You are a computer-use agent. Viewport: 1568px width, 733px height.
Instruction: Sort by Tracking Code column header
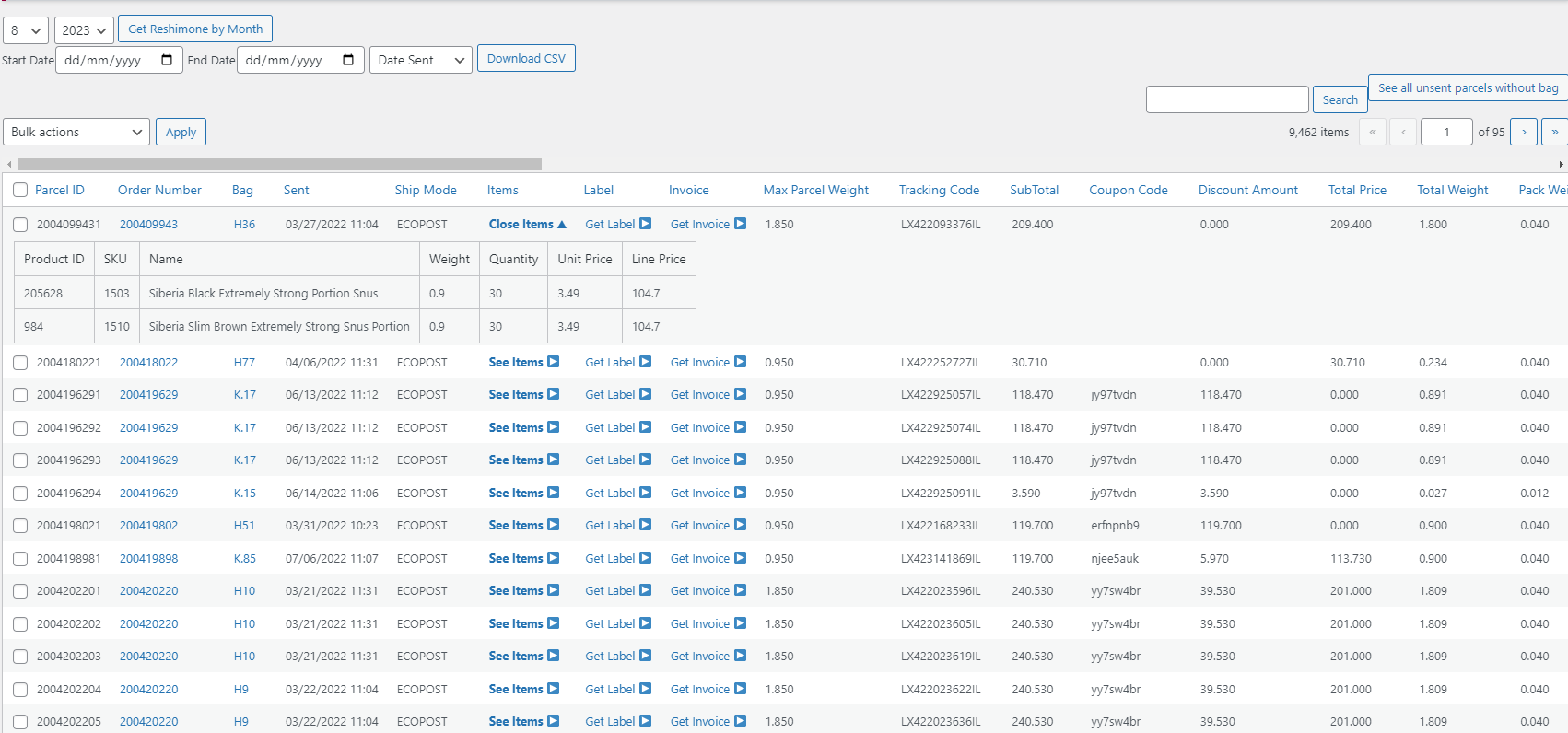coord(939,190)
